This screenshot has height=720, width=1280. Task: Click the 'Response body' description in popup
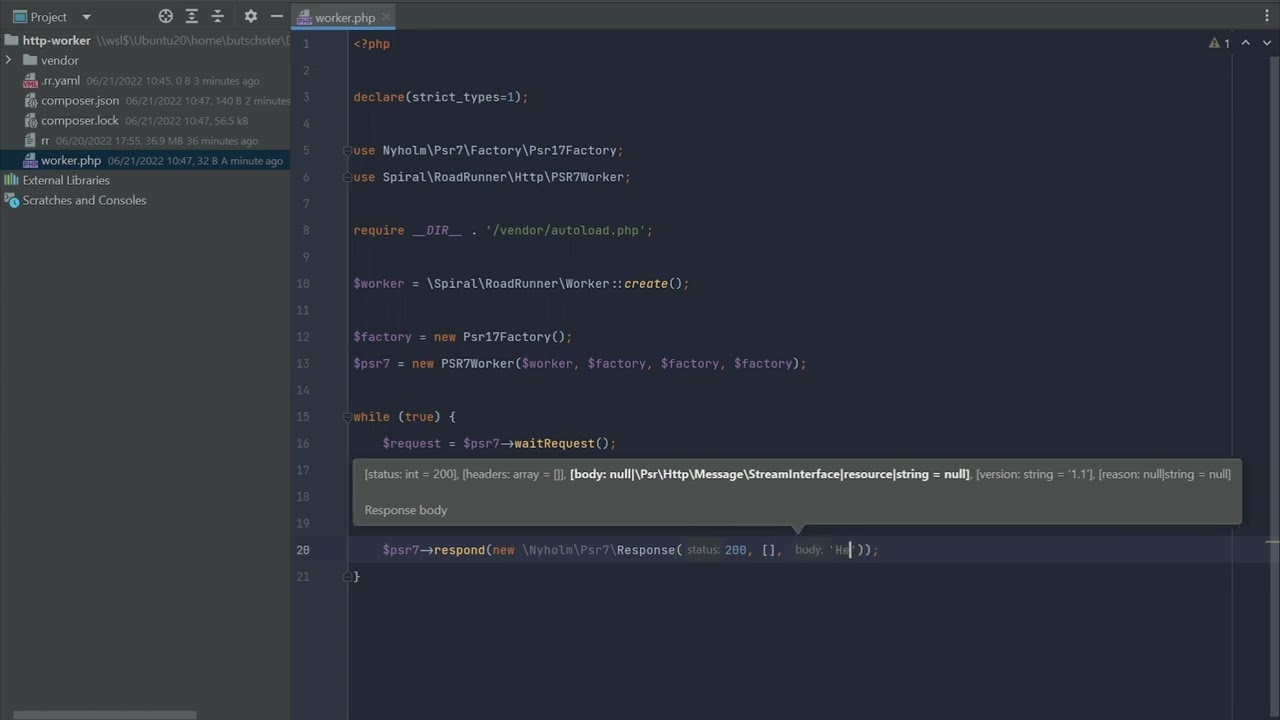406,510
